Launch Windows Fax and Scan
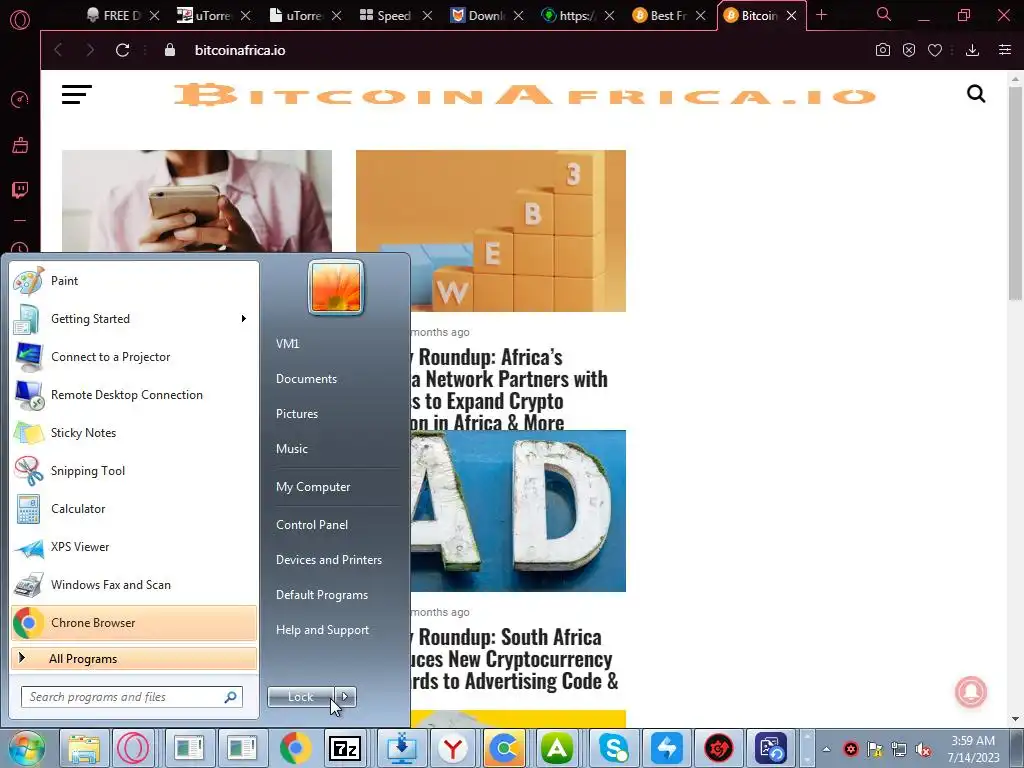This screenshot has height=768, width=1024. pos(134,584)
